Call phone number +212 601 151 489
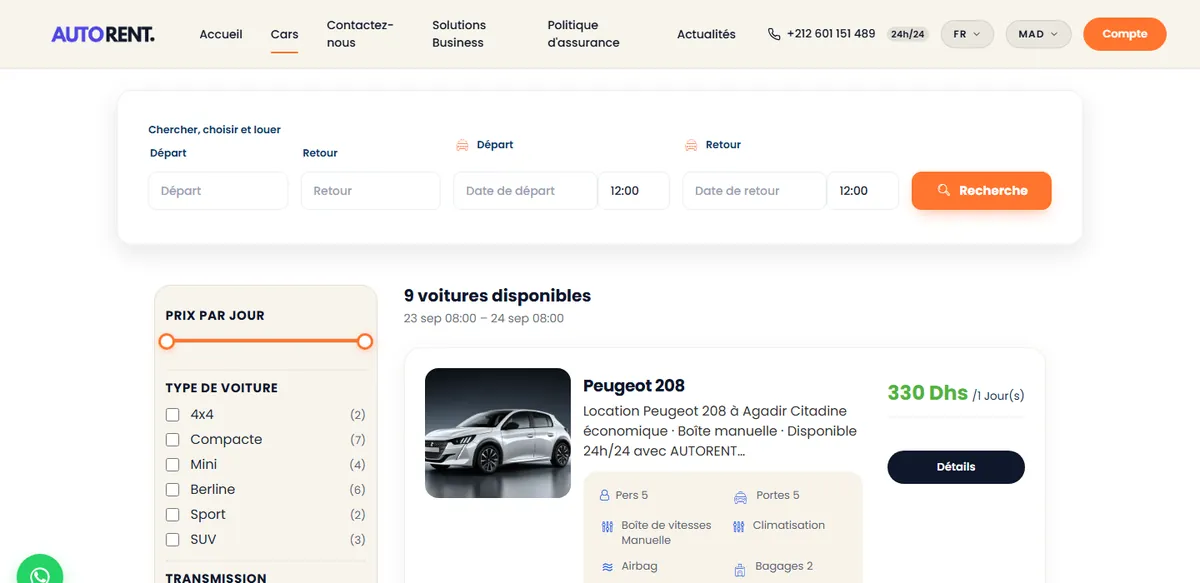This screenshot has height=583, width=1200. tap(831, 34)
